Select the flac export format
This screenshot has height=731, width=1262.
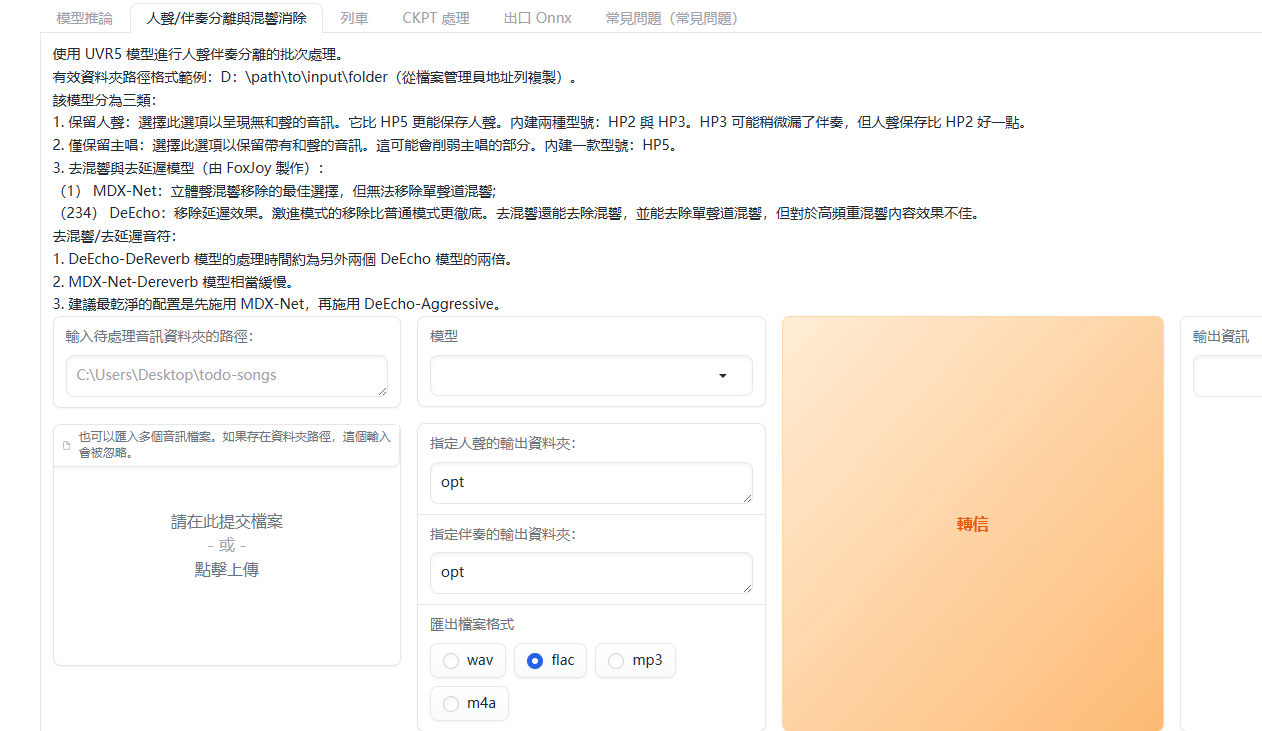pyautogui.click(x=550, y=661)
